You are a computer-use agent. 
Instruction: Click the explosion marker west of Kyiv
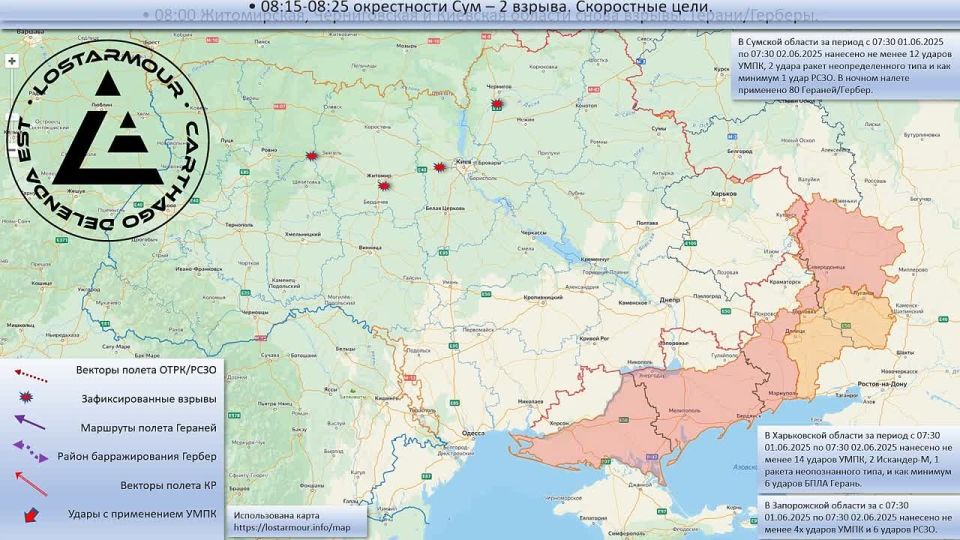pos(439,167)
